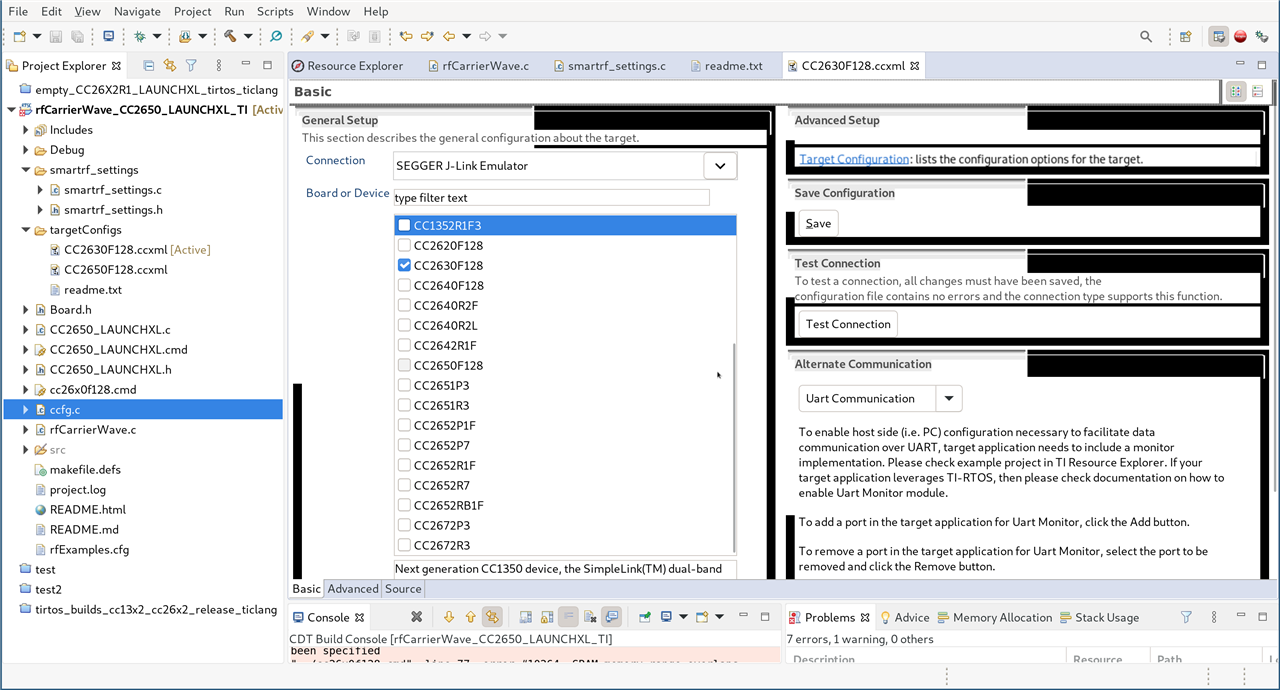
Task: Clear the Console with X icon
Action: pos(417,617)
